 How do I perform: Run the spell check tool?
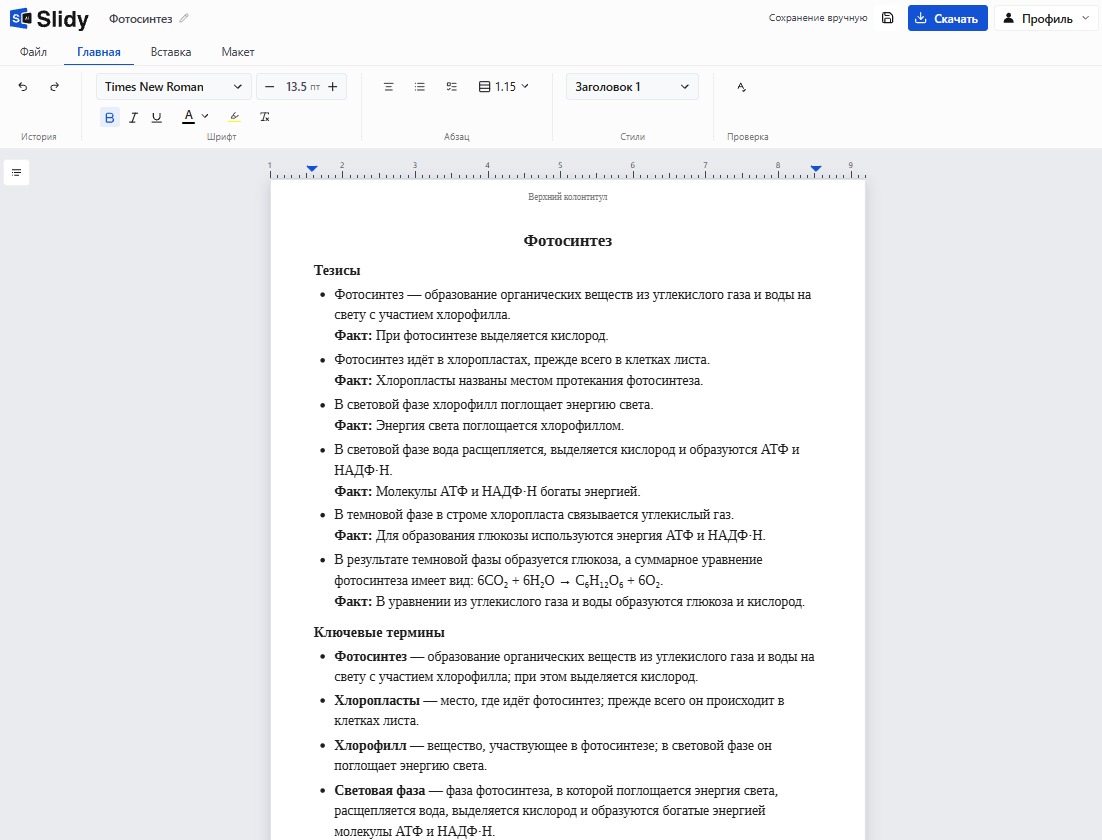point(741,86)
